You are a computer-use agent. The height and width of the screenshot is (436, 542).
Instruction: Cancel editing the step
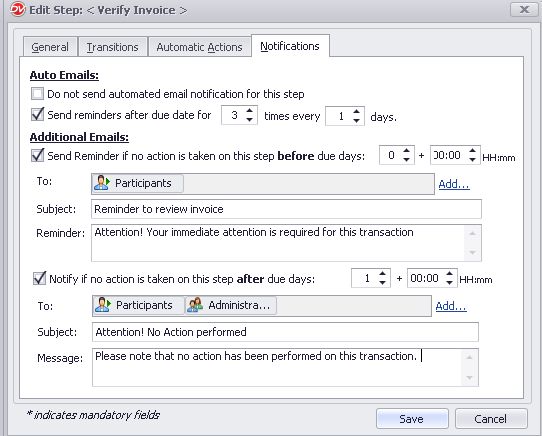click(491, 419)
